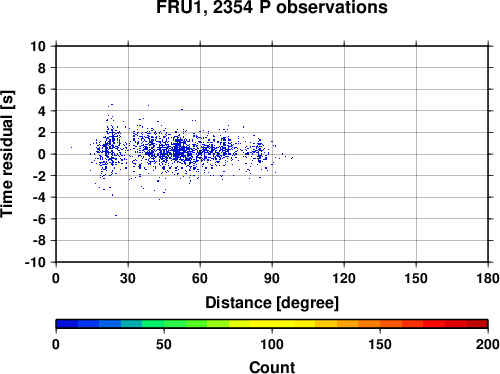
Task: Click the Distance [degree] x-axis label
Action: point(272,303)
